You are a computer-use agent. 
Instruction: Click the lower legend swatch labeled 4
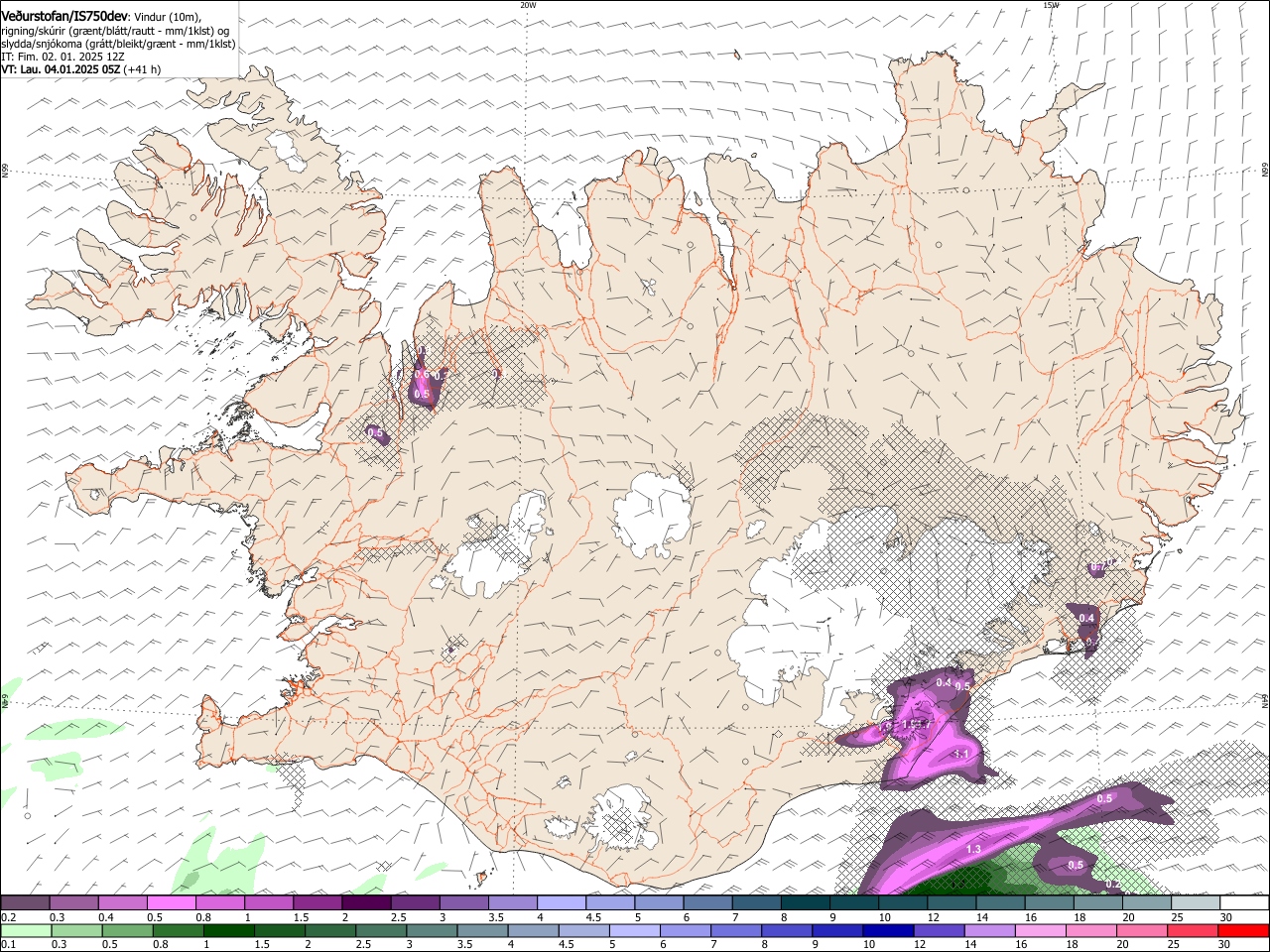point(534,931)
